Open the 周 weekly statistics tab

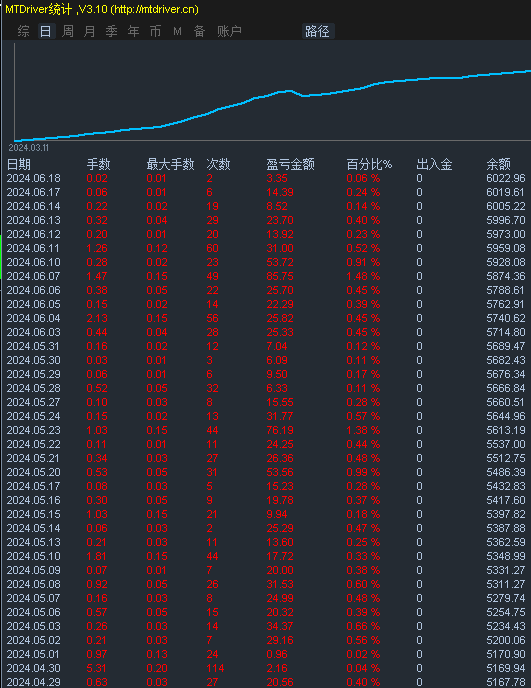coord(68,31)
